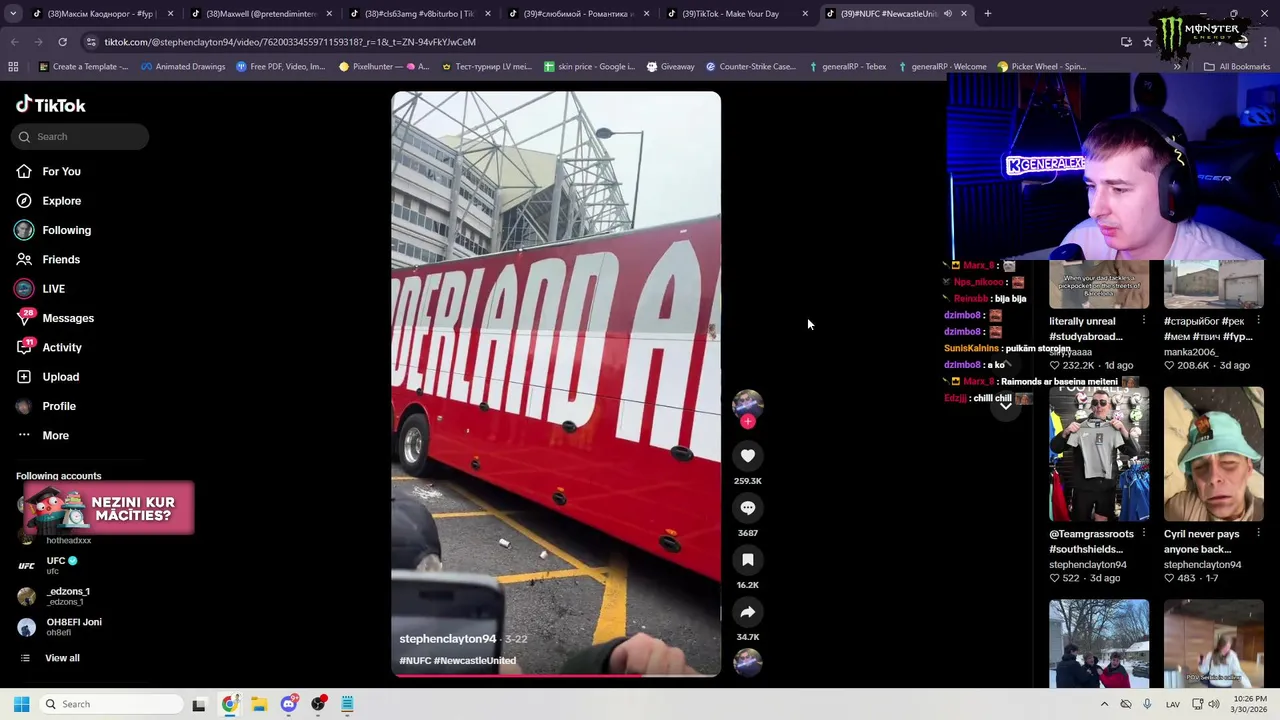
Task: Open the Windows Start menu
Action: point(21,704)
